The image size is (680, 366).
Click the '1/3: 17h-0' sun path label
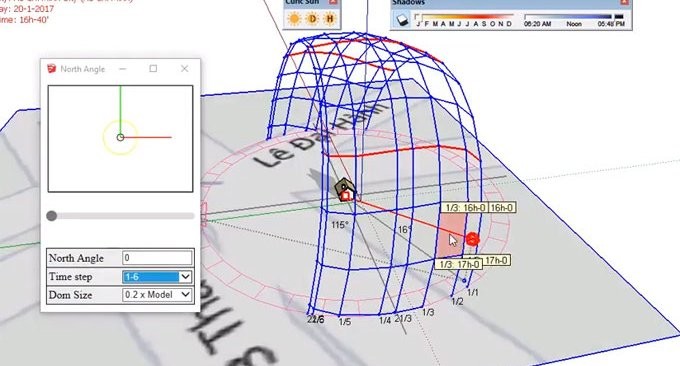(459, 264)
